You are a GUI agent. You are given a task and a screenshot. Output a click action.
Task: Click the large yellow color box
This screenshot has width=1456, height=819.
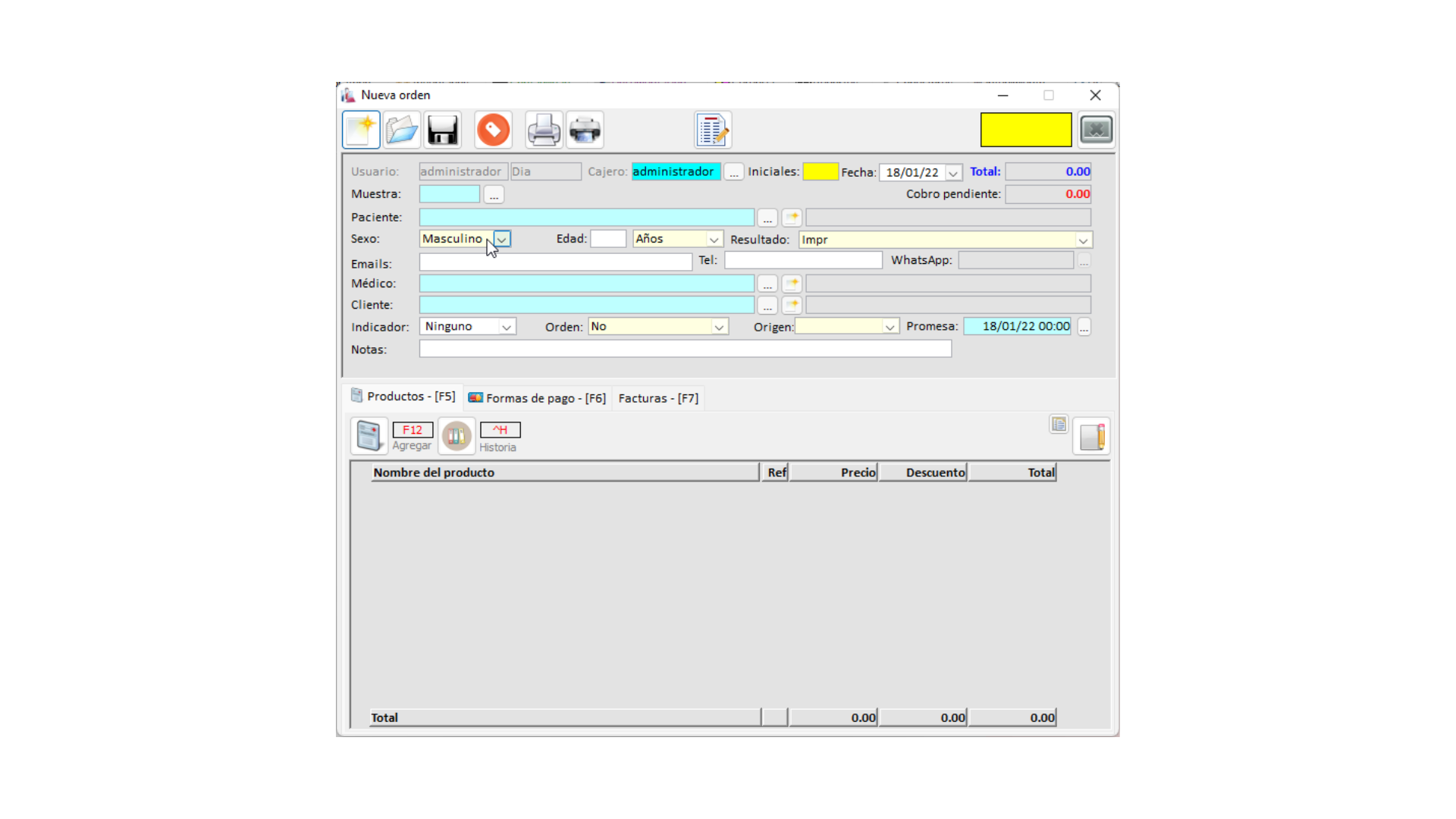click(x=1025, y=130)
